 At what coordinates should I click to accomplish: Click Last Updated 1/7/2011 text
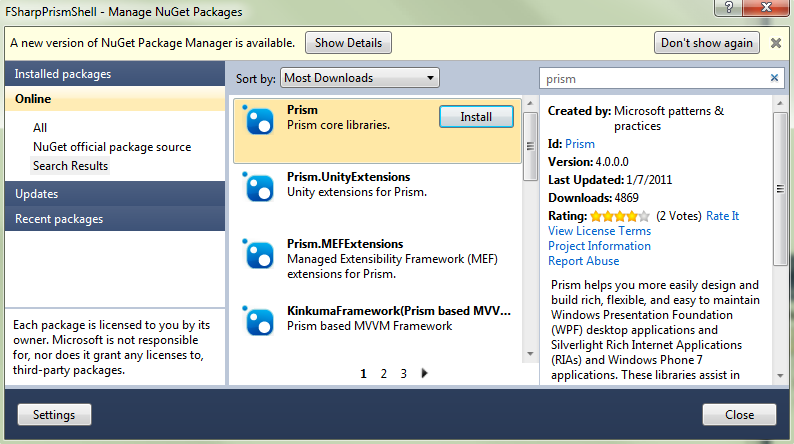(x=610, y=180)
